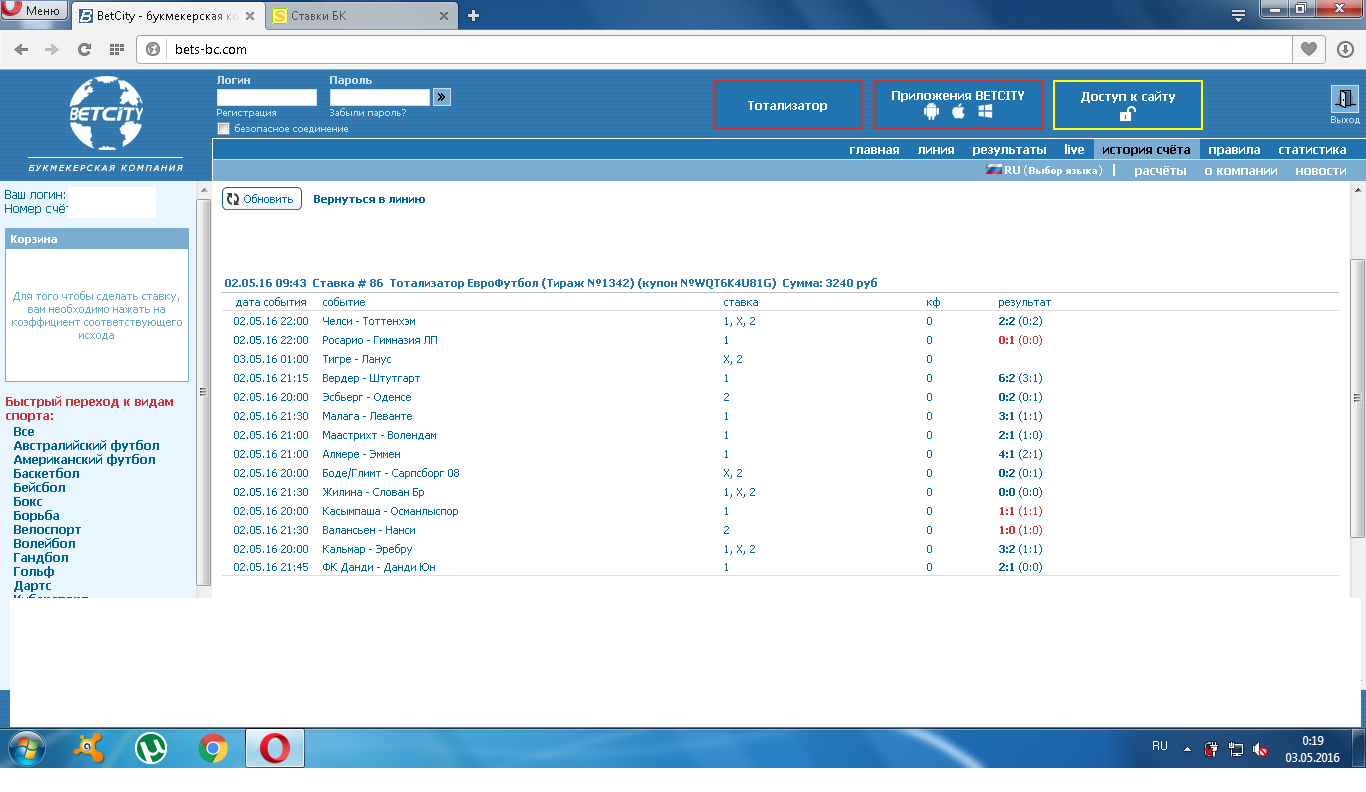This screenshot has height=792, width=1366.
Task: Select Баскетбол in the sports list
Action: click(x=46, y=473)
